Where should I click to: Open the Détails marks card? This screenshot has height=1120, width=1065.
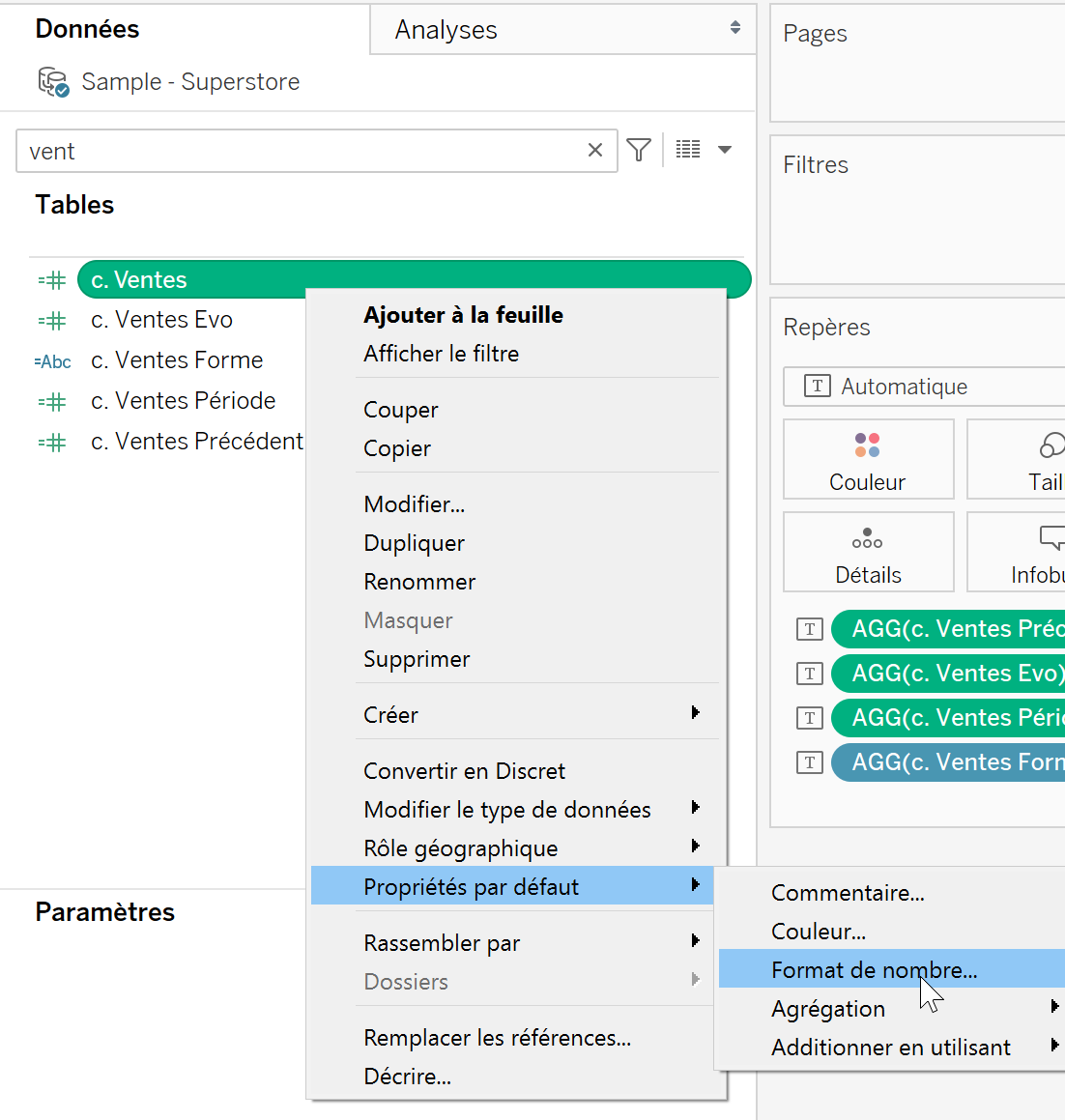(x=868, y=552)
